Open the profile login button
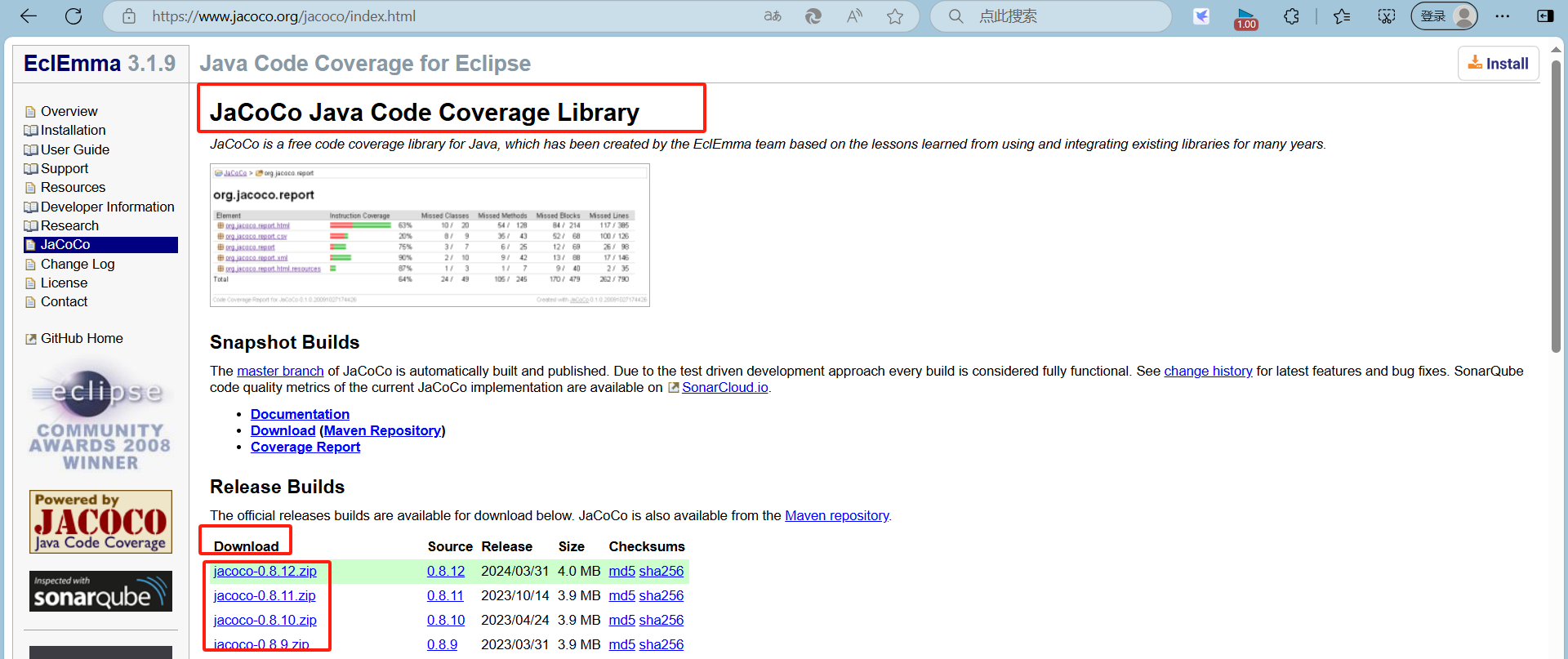1568x659 pixels. point(1445,16)
